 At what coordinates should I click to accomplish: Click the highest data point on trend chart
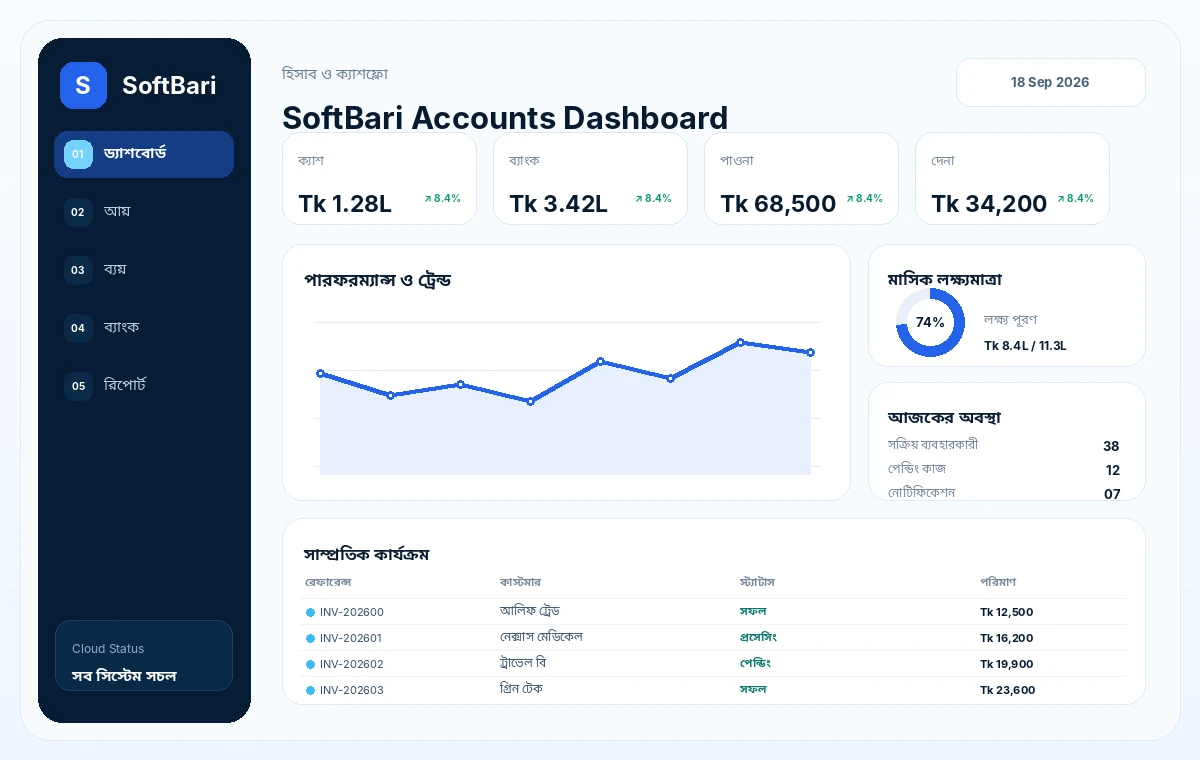pyautogui.click(x=741, y=342)
